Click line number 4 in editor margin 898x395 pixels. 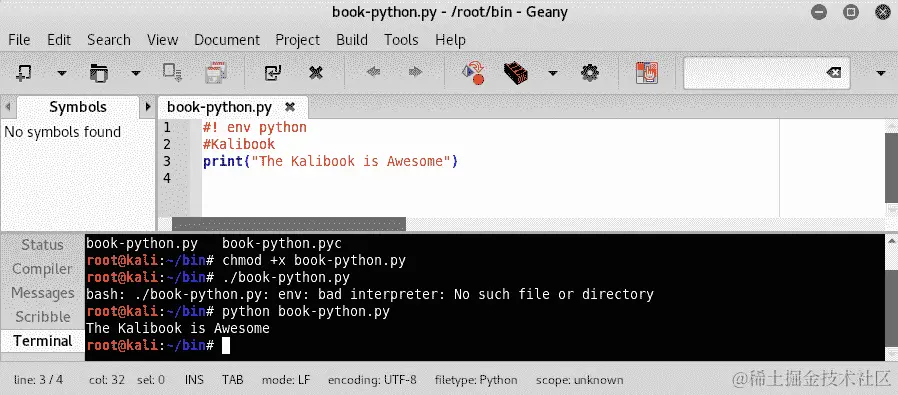[167, 179]
